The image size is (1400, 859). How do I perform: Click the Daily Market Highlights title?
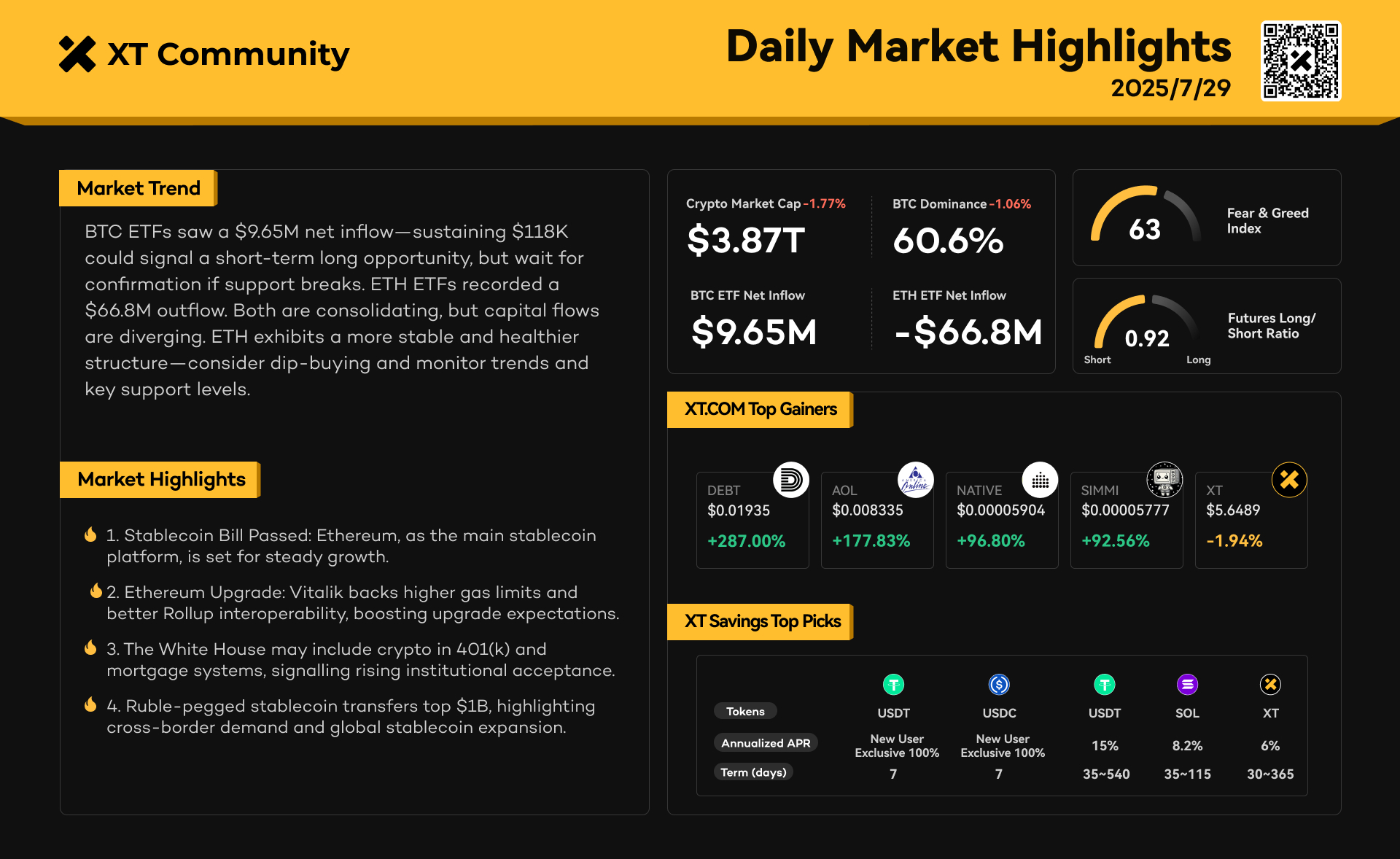(x=979, y=47)
